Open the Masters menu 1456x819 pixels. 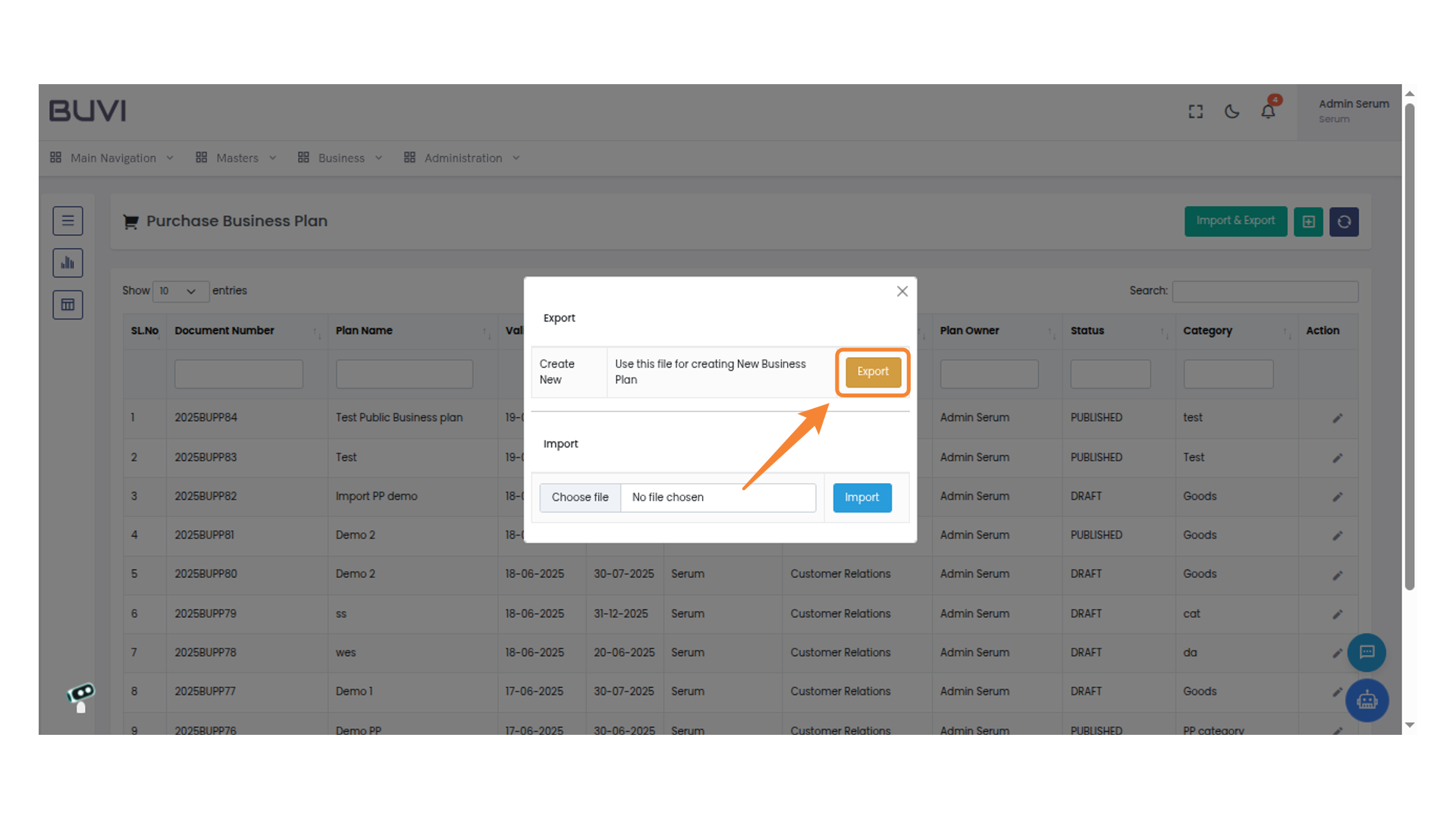click(x=236, y=158)
